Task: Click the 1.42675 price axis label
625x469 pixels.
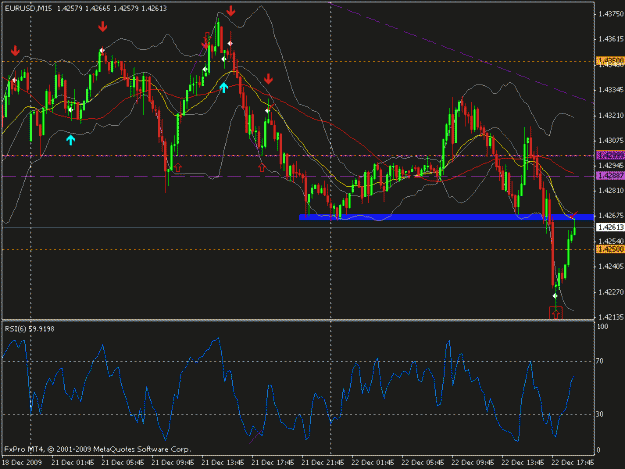Action: pos(611,216)
